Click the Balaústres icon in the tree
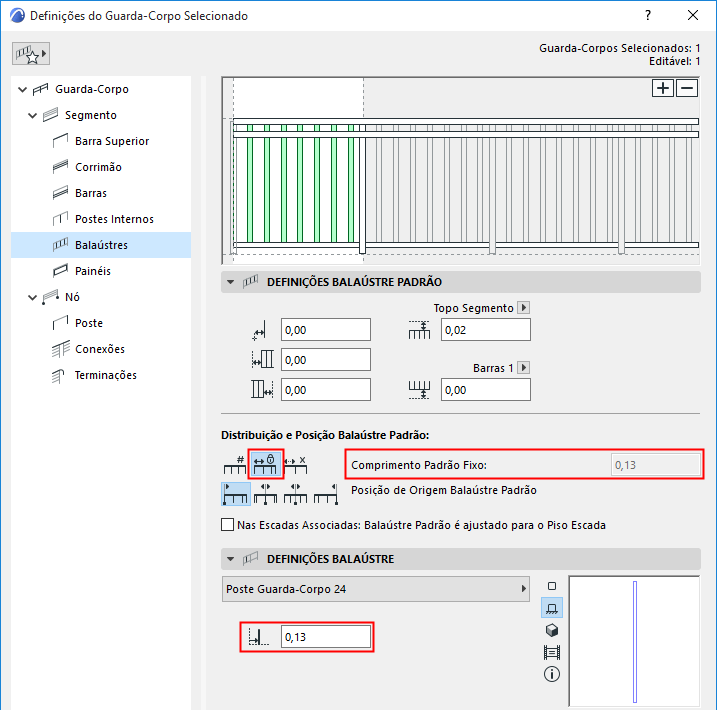 (x=60, y=245)
